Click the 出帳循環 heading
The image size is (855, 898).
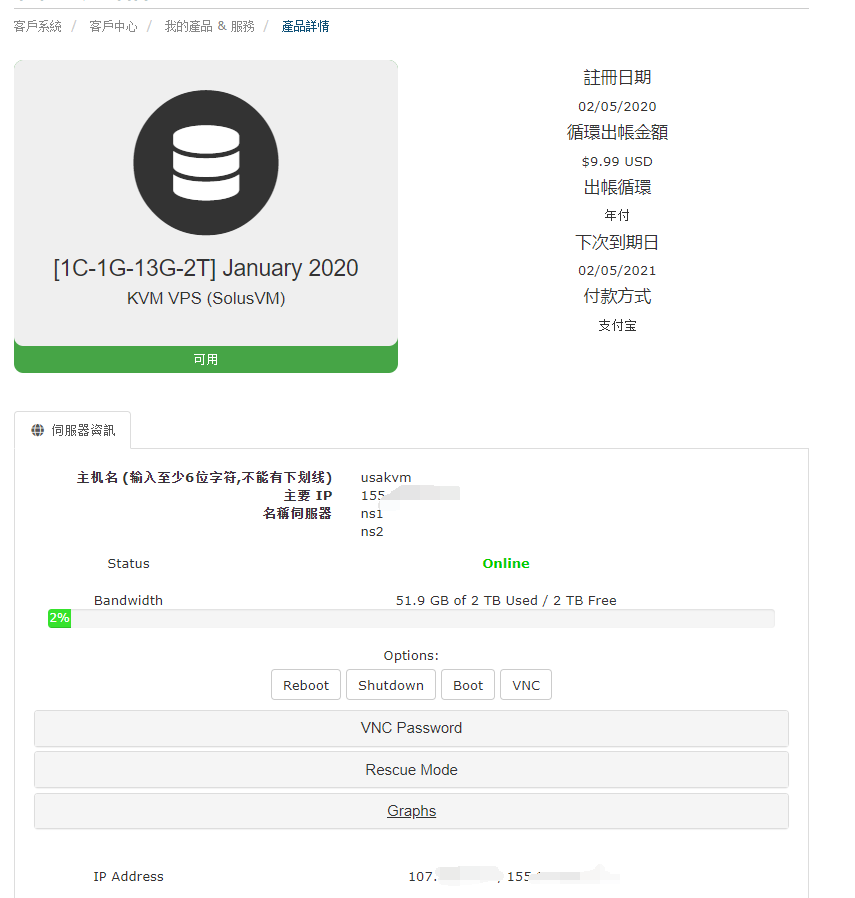coord(617,187)
